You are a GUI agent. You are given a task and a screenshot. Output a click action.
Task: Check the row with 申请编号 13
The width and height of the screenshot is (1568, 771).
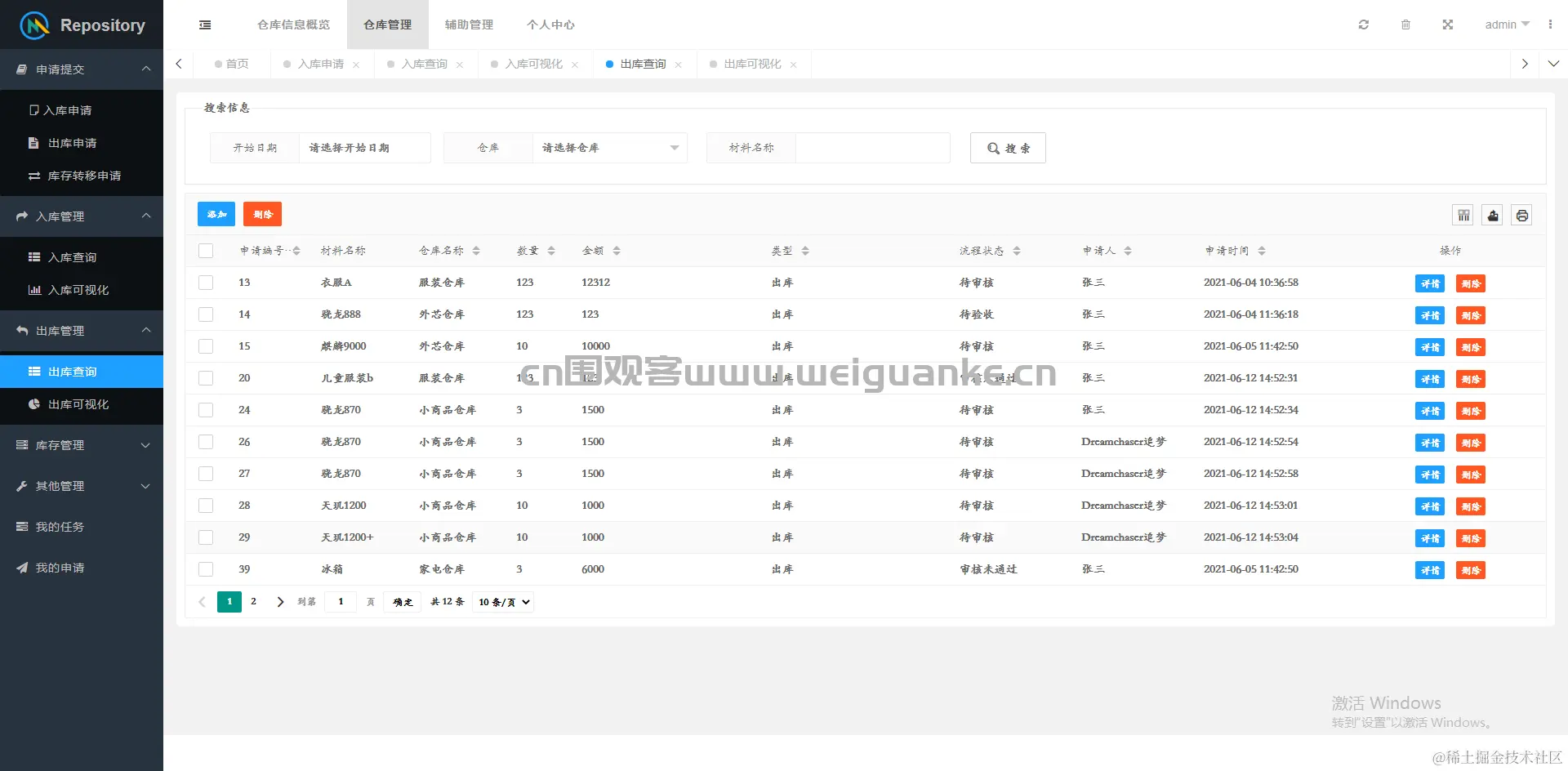pos(206,283)
